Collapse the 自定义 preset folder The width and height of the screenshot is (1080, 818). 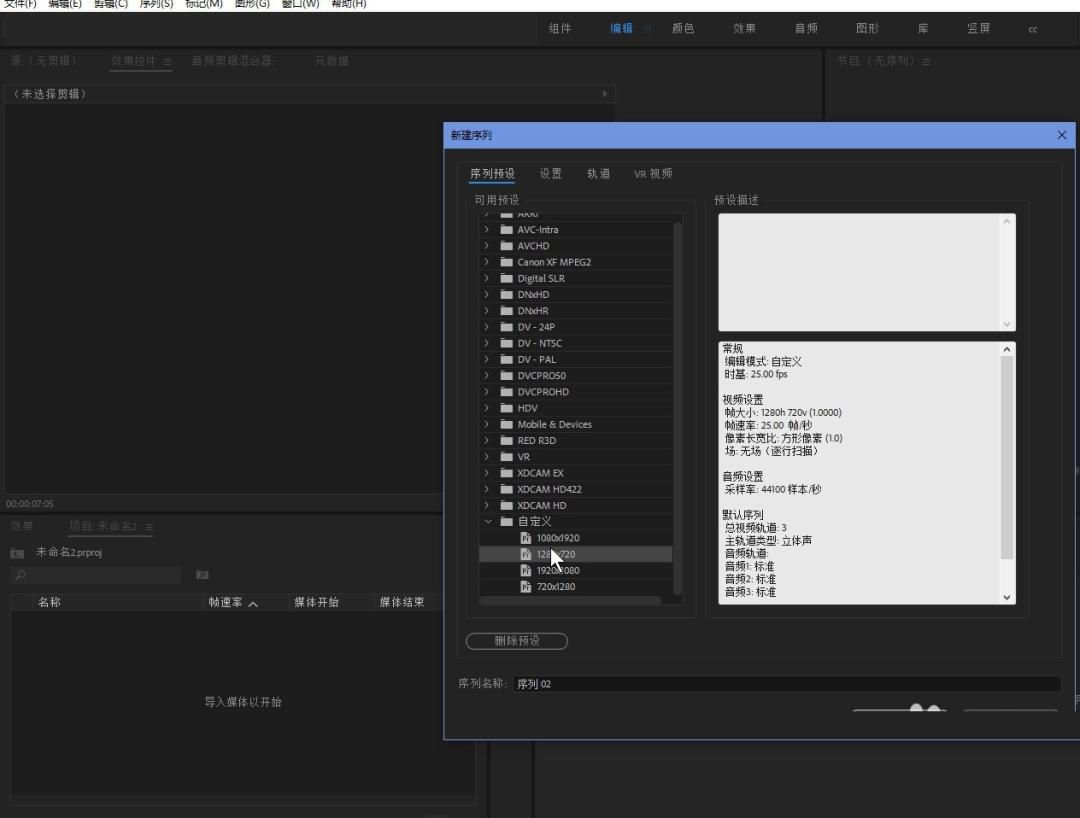point(488,521)
